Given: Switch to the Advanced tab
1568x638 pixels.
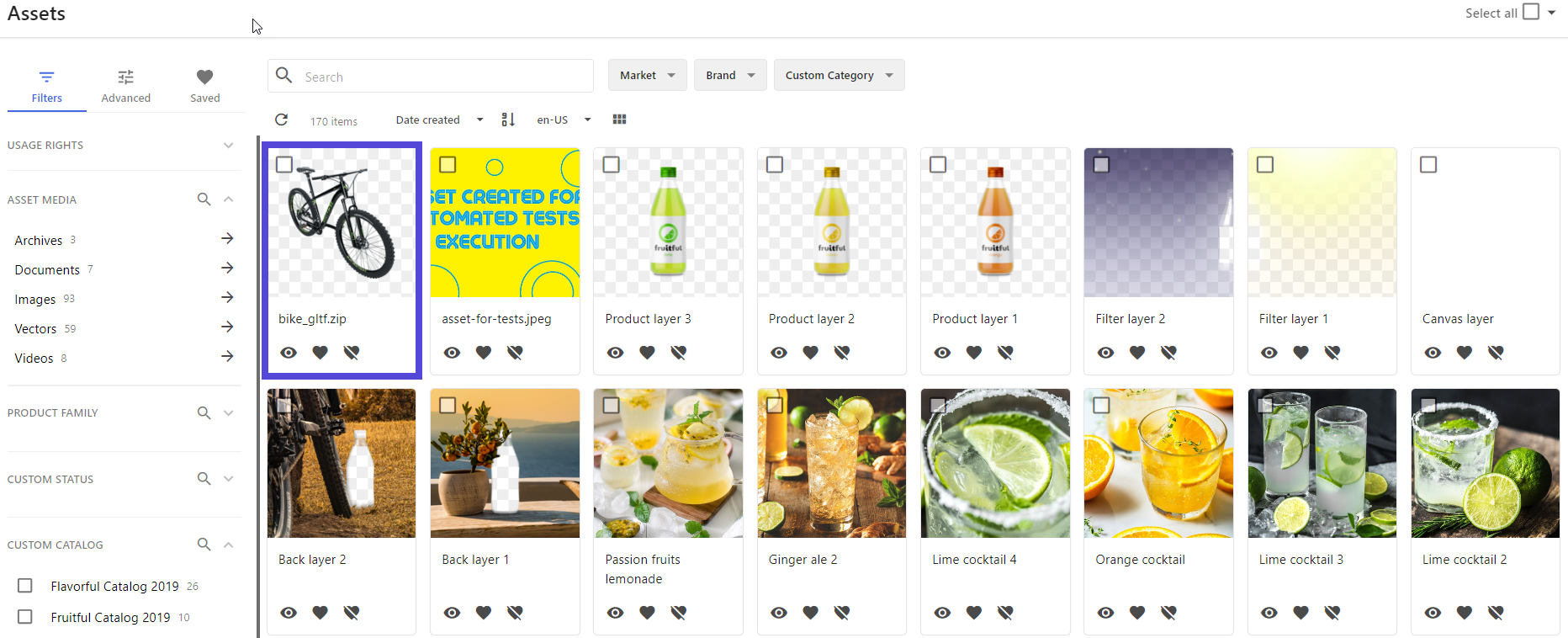Looking at the screenshot, I should 126,87.
